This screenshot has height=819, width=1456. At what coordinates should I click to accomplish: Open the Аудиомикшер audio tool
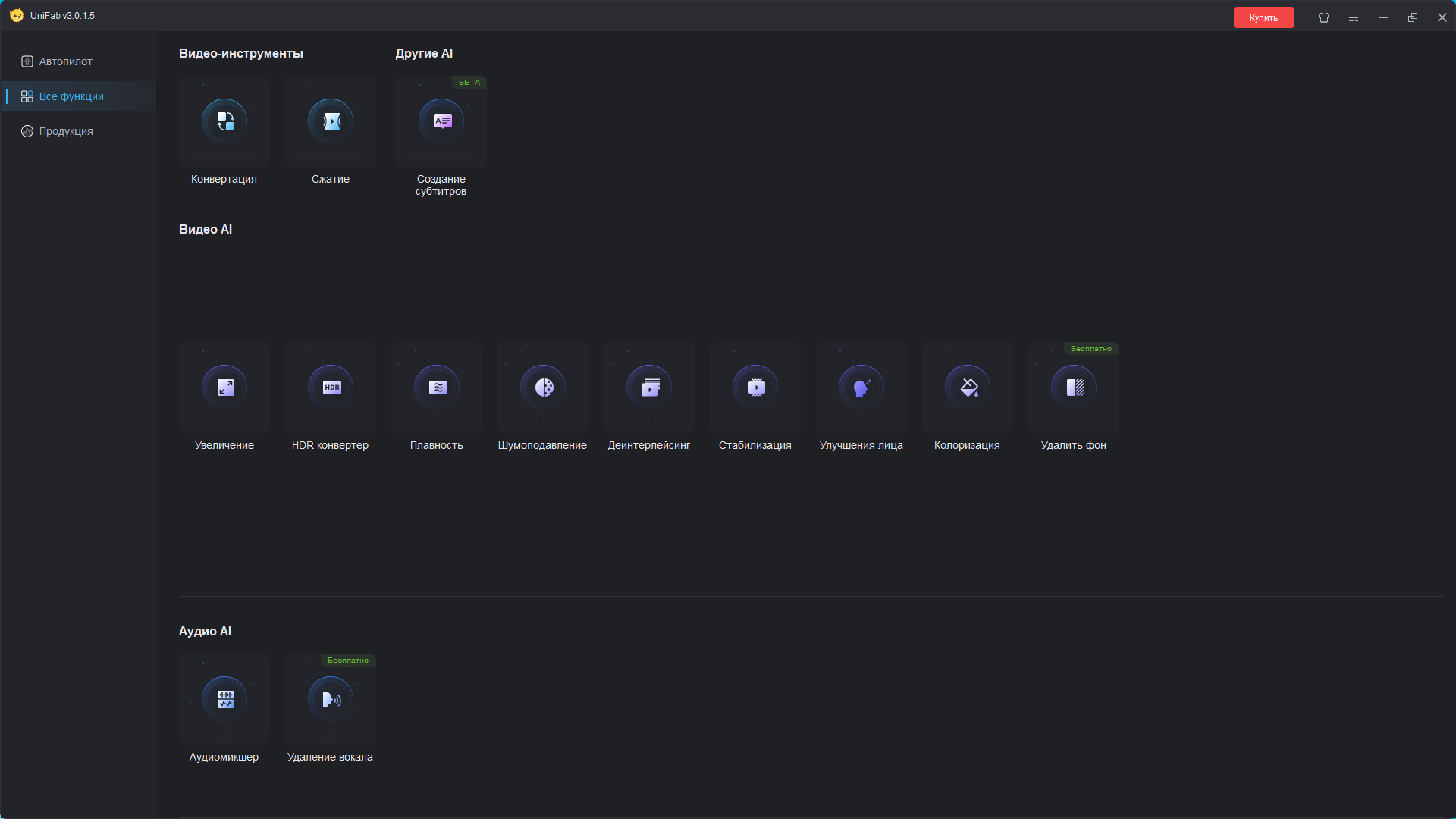point(224,699)
